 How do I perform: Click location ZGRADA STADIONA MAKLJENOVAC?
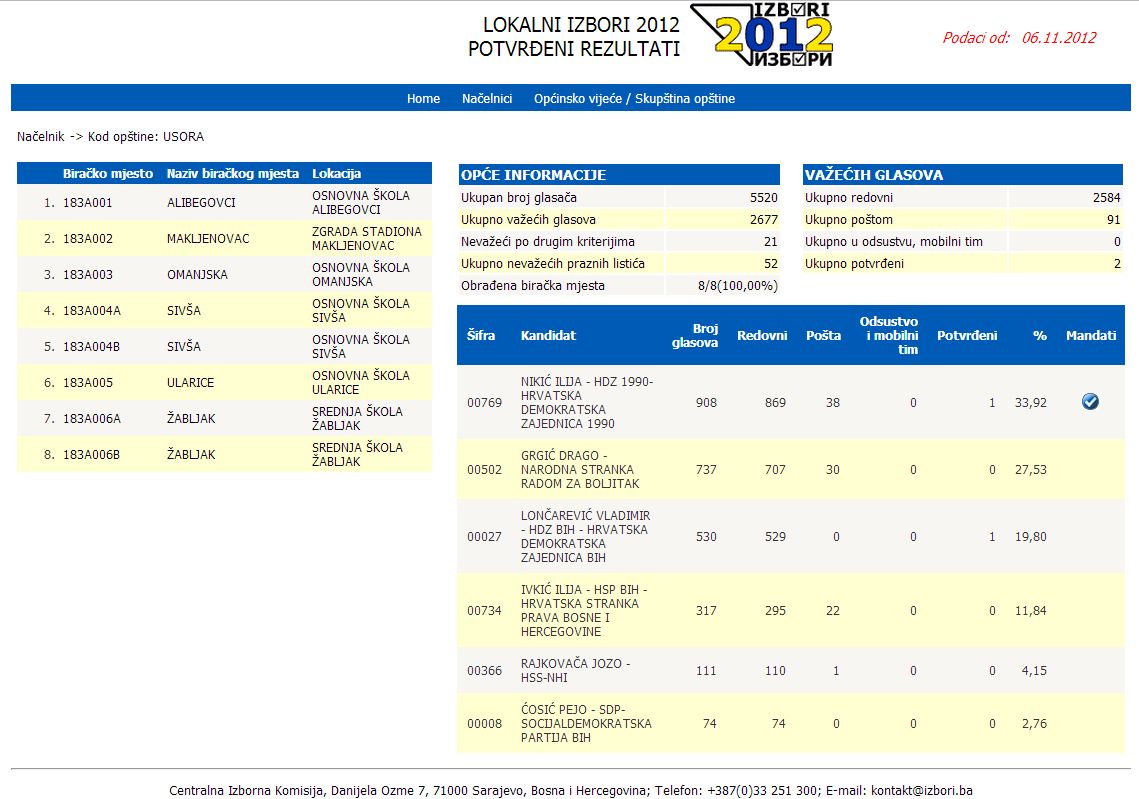[367, 238]
